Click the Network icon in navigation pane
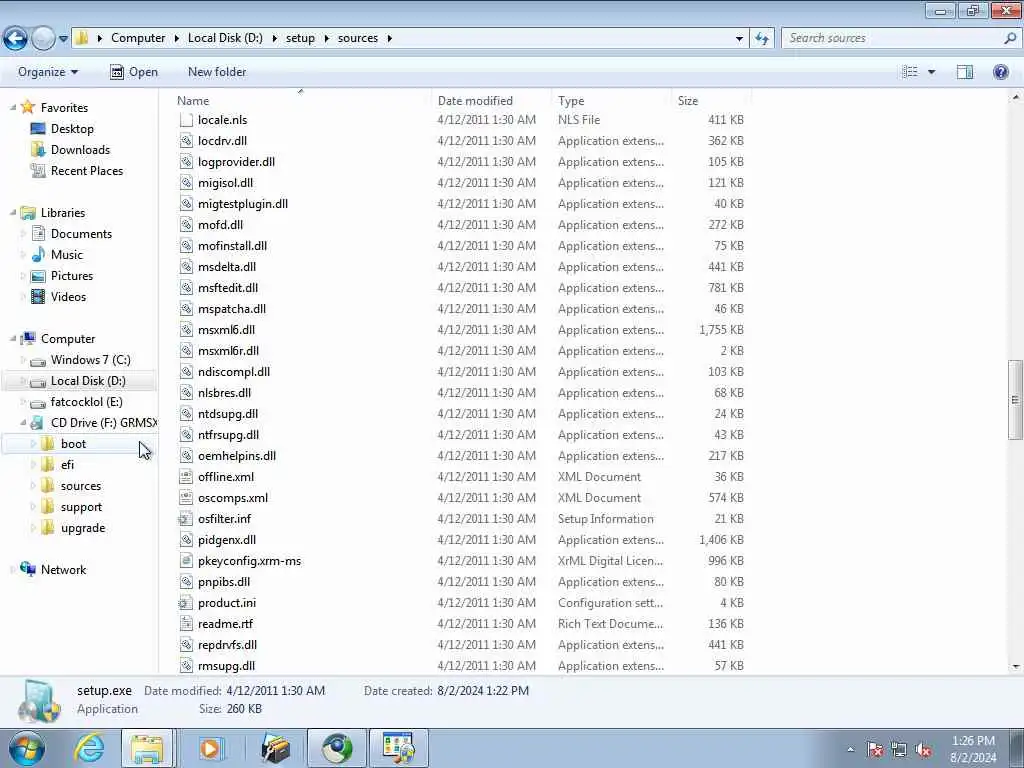Image resolution: width=1024 pixels, height=768 pixels. [x=28, y=569]
